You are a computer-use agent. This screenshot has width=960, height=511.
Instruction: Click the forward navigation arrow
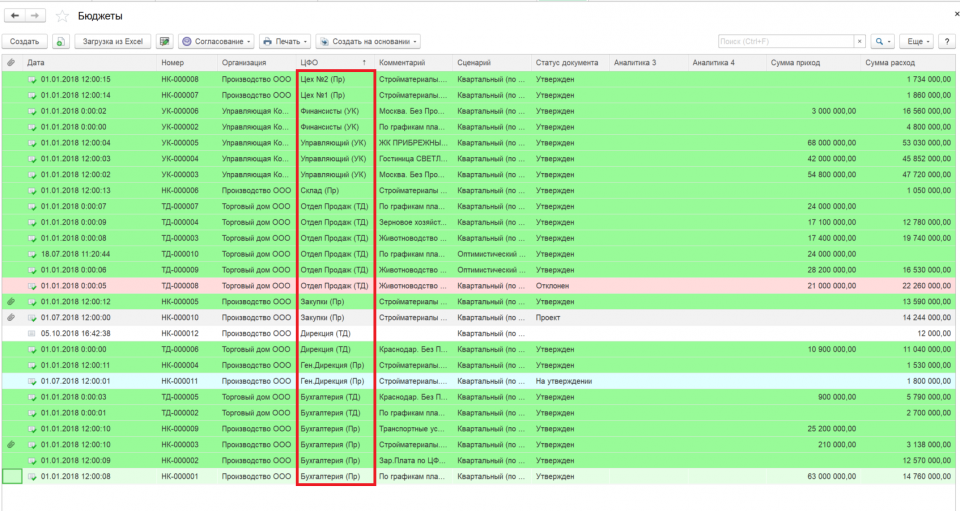[x=35, y=16]
